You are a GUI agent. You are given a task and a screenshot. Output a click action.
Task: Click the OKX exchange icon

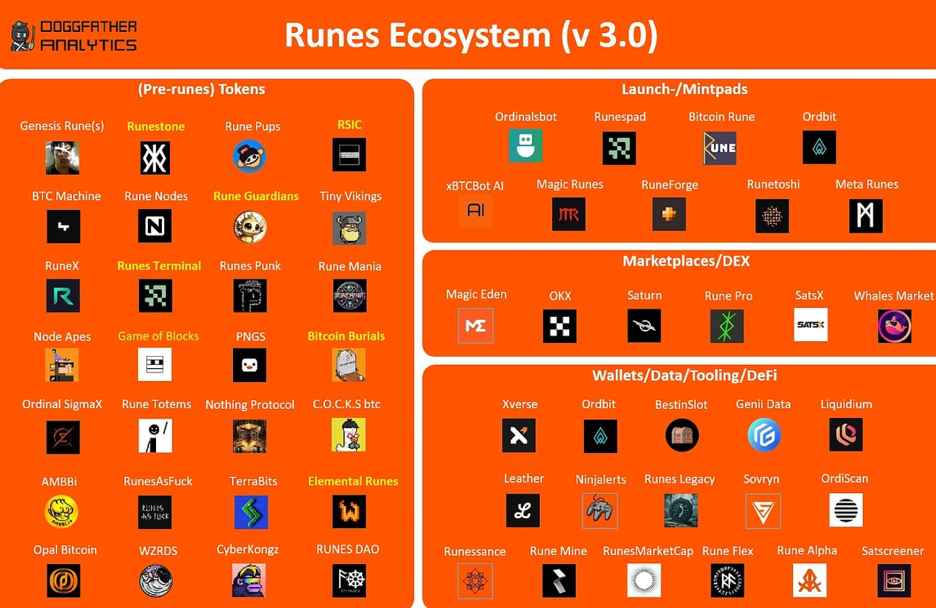point(559,325)
